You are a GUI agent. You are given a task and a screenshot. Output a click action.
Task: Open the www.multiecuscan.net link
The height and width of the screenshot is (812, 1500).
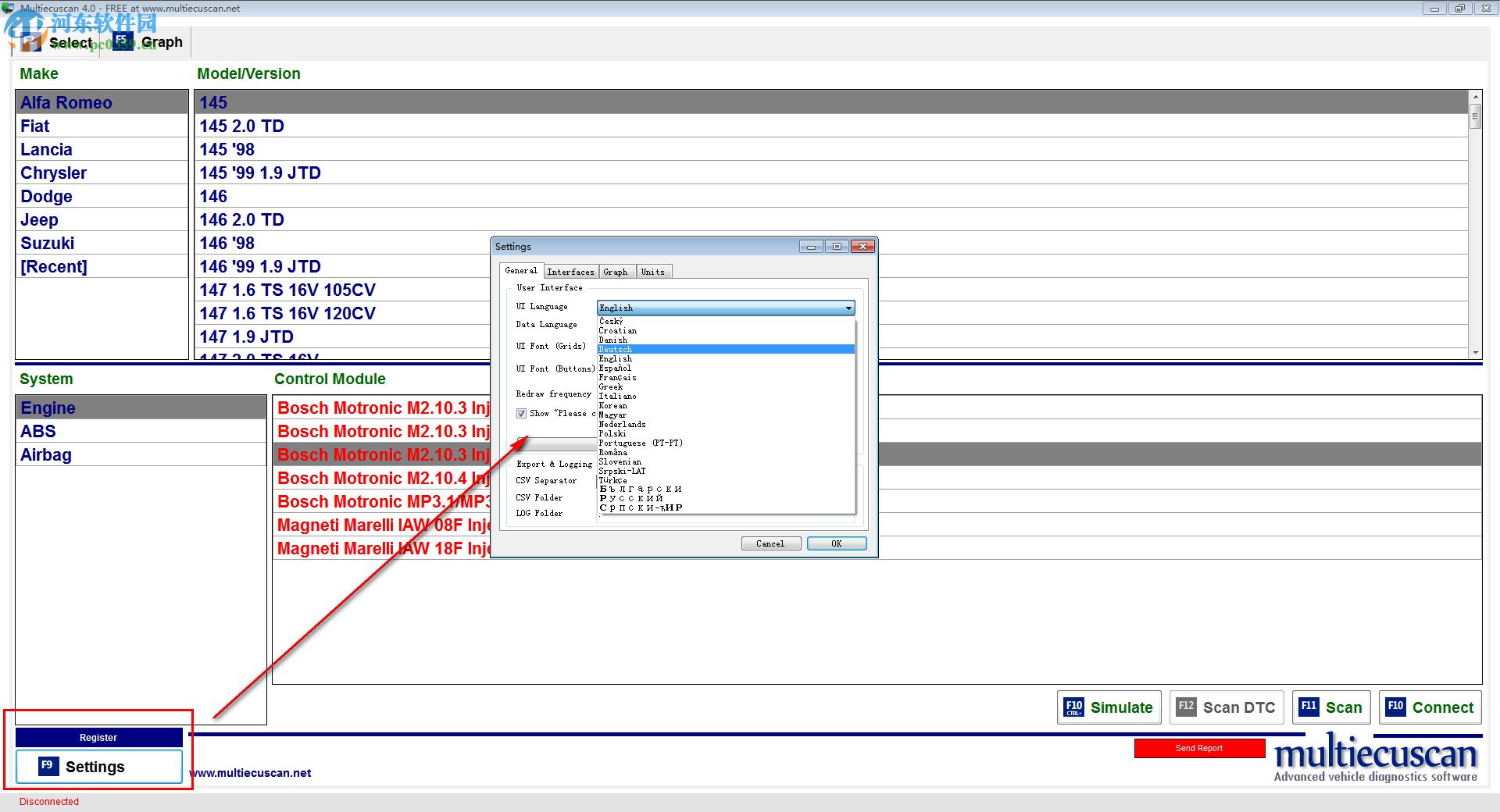pyautogui.click(x=250, y=773)
